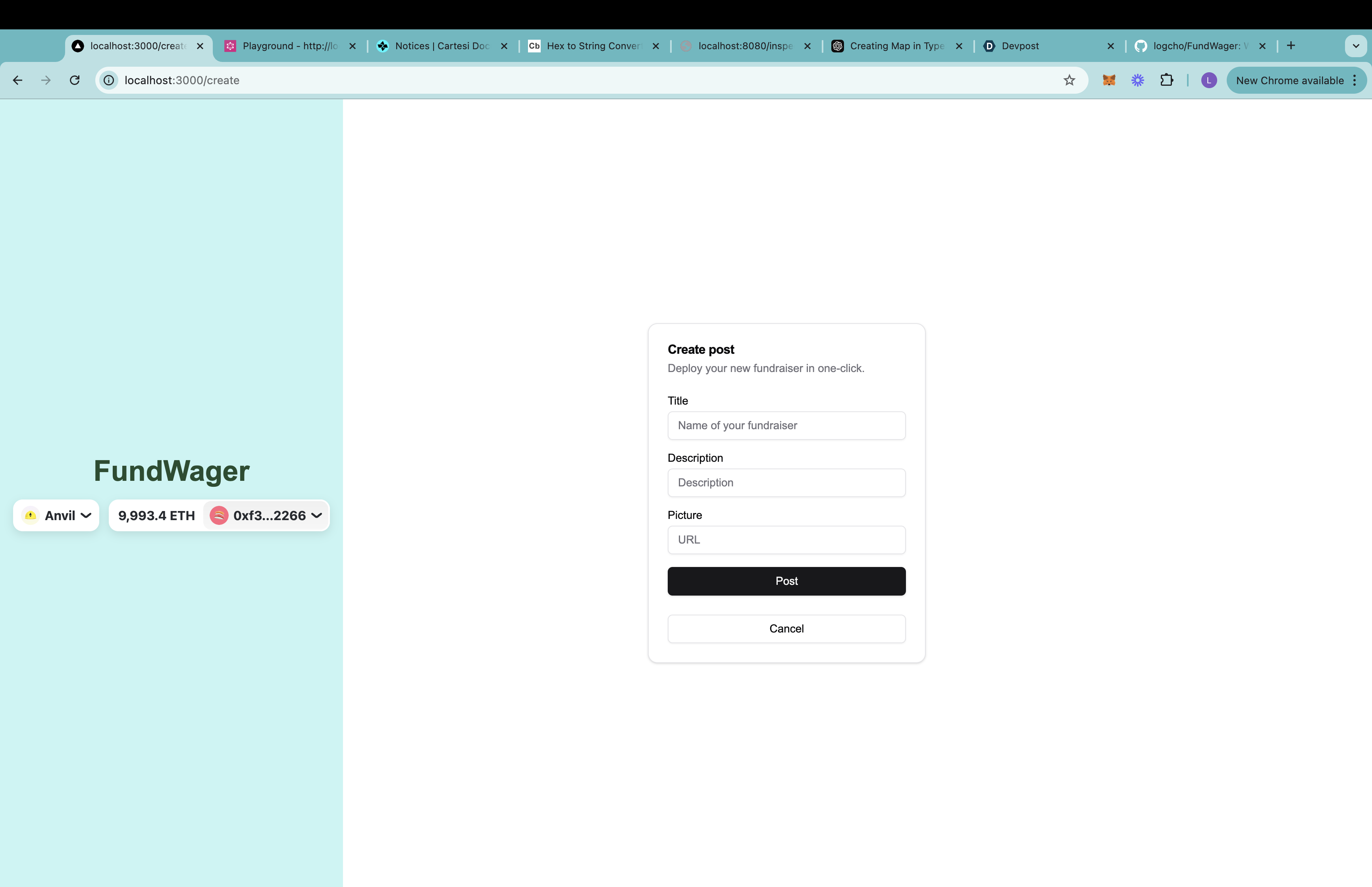Switch to Notices Cartesi Docs tab
The width and height of the screenshot is (1372, 887).
pyautogui.click(x=441, y=46)
